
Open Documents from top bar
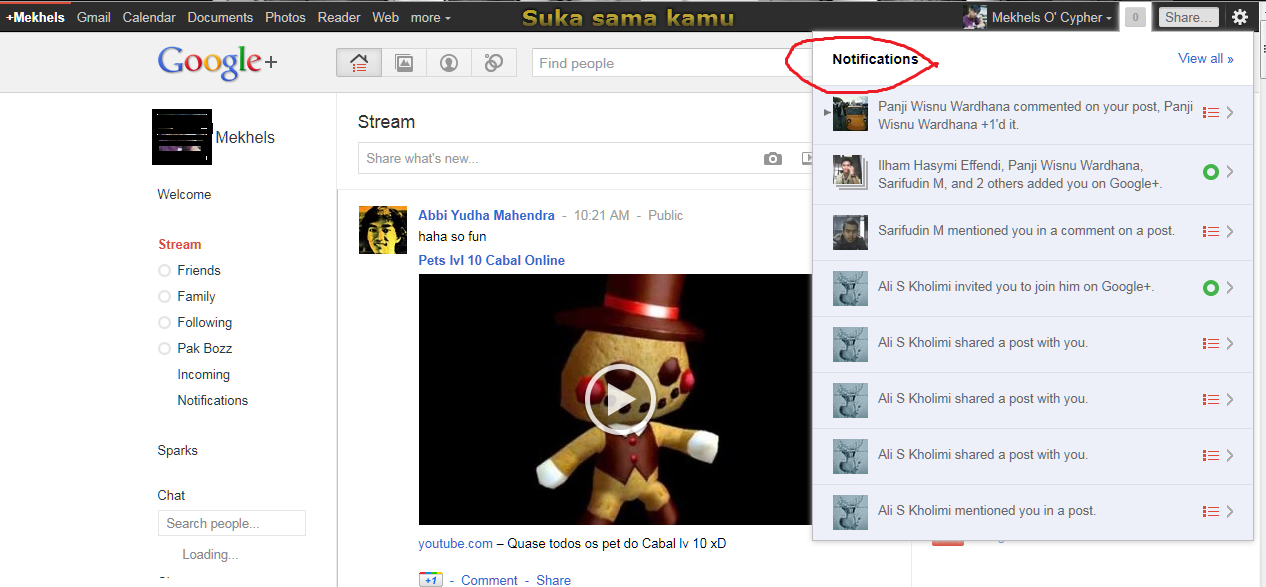220,17
